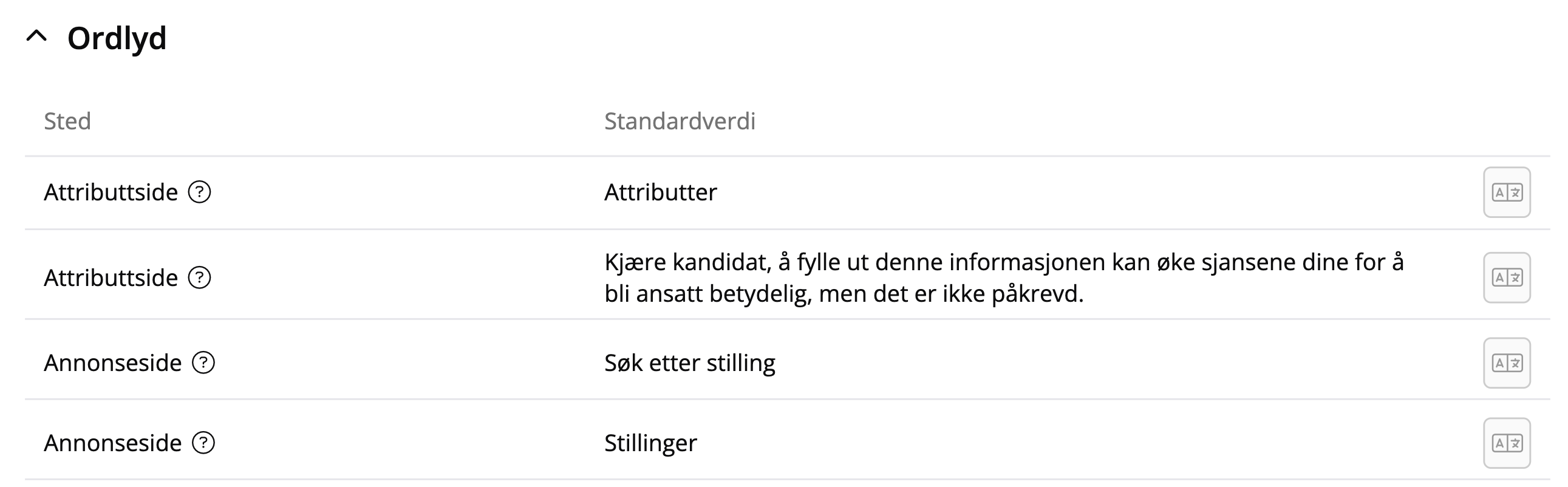Viewport: 1568px width, 487px height.
Task: Select the Søk etter stilling value
Action: pos(690,363)
